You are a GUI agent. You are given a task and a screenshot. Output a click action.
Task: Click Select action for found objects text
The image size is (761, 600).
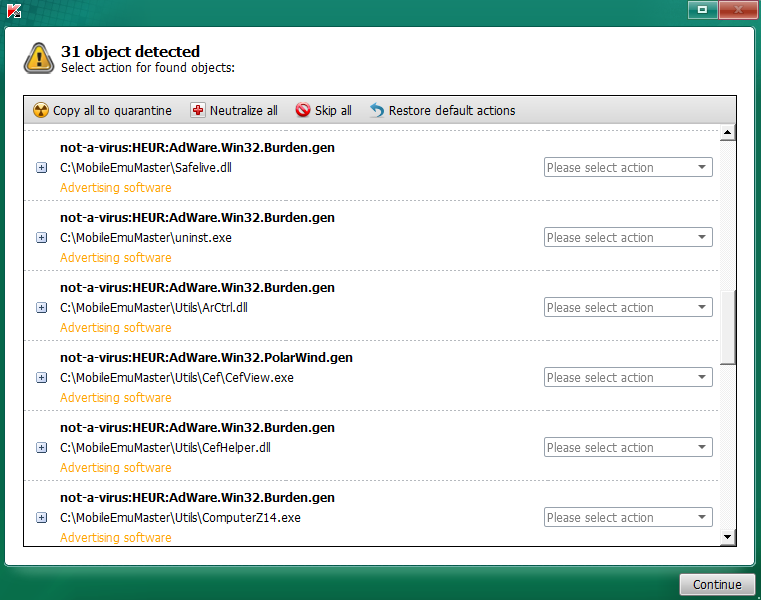click(x=148, y=67)
